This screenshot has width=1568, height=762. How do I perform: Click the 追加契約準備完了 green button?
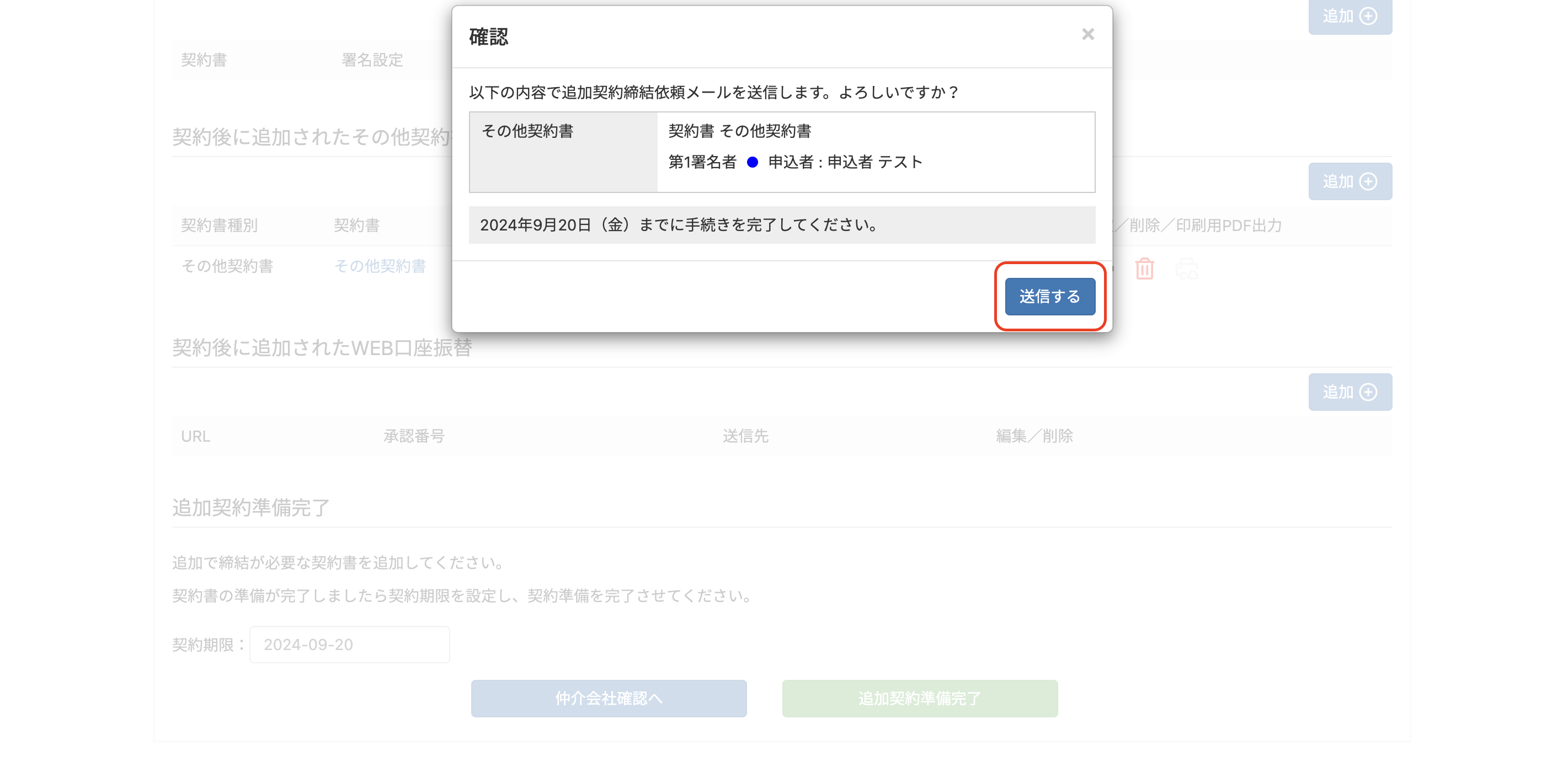920,698
